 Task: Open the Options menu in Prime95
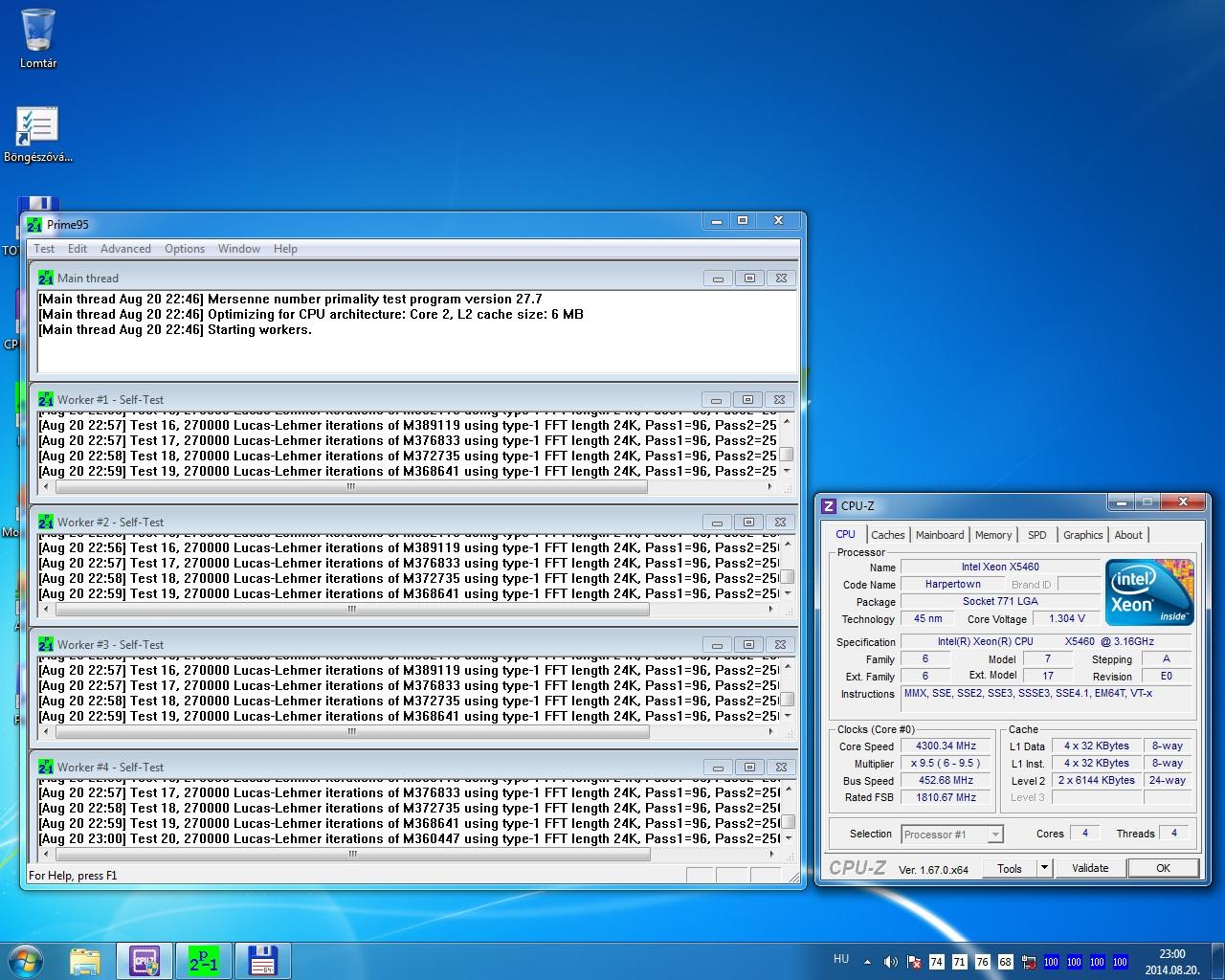185,248
